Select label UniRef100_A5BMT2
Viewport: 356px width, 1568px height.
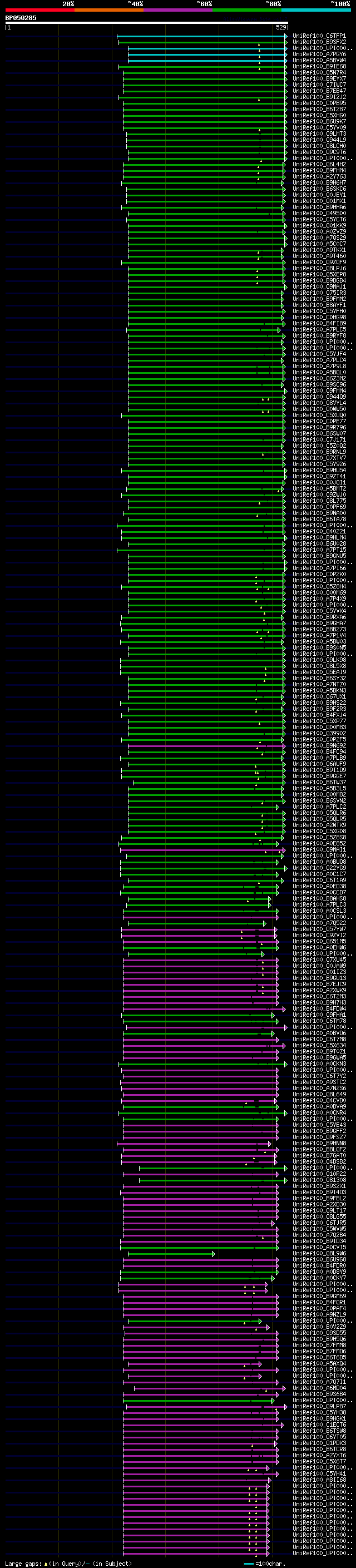[319, 489]
